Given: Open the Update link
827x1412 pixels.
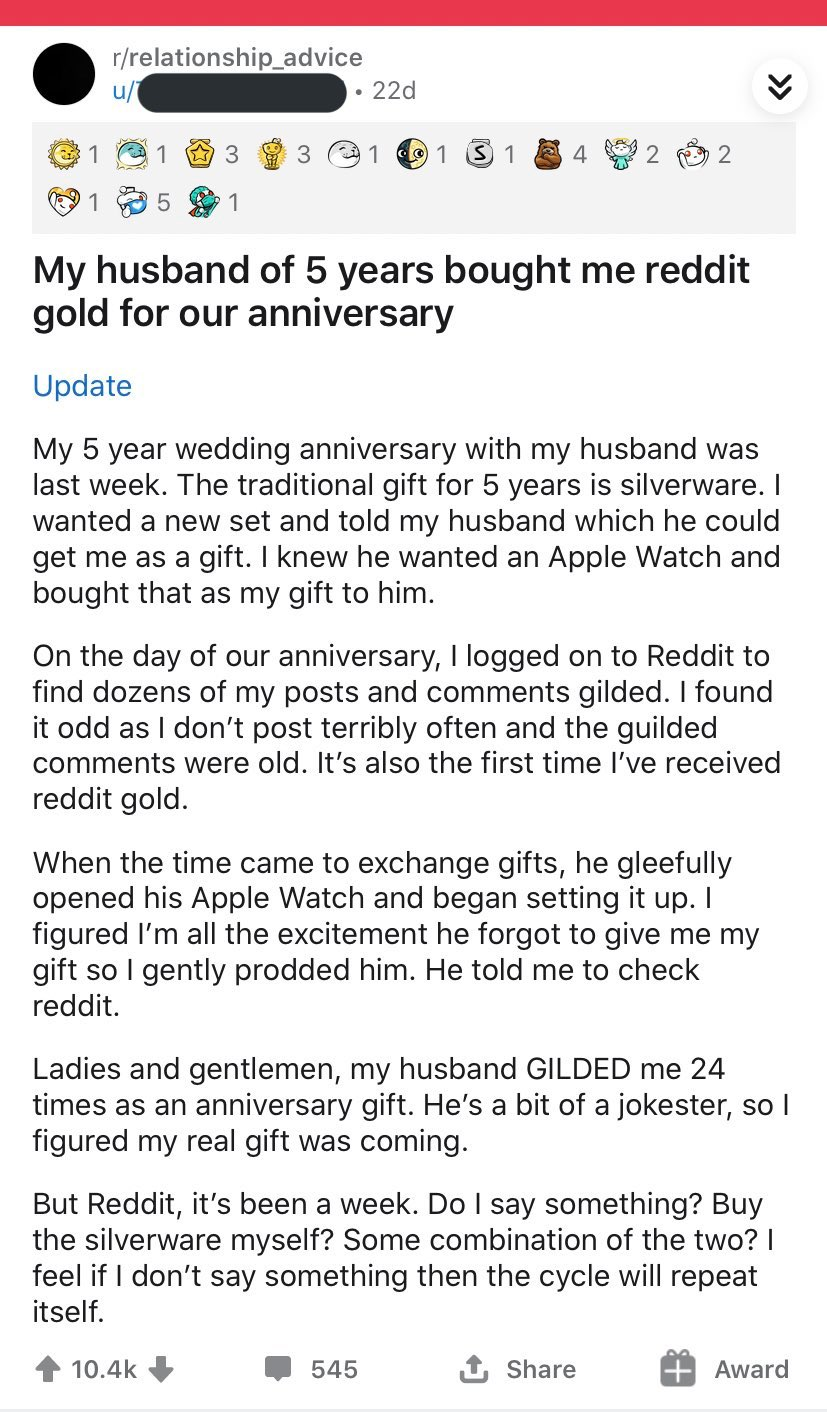Looking at the screenshot, I should coord(82,386).
